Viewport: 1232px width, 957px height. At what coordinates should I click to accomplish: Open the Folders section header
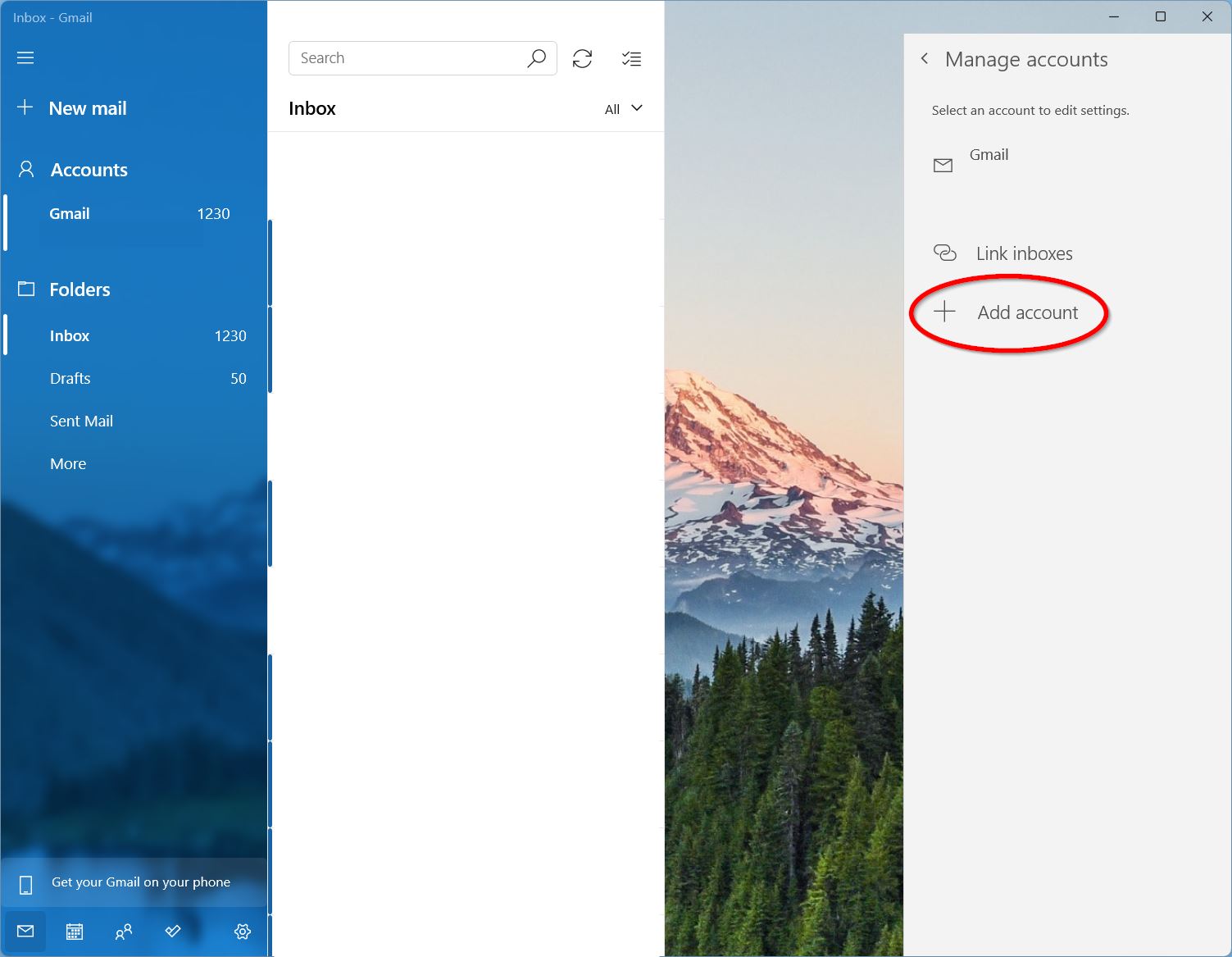[80, 289]
